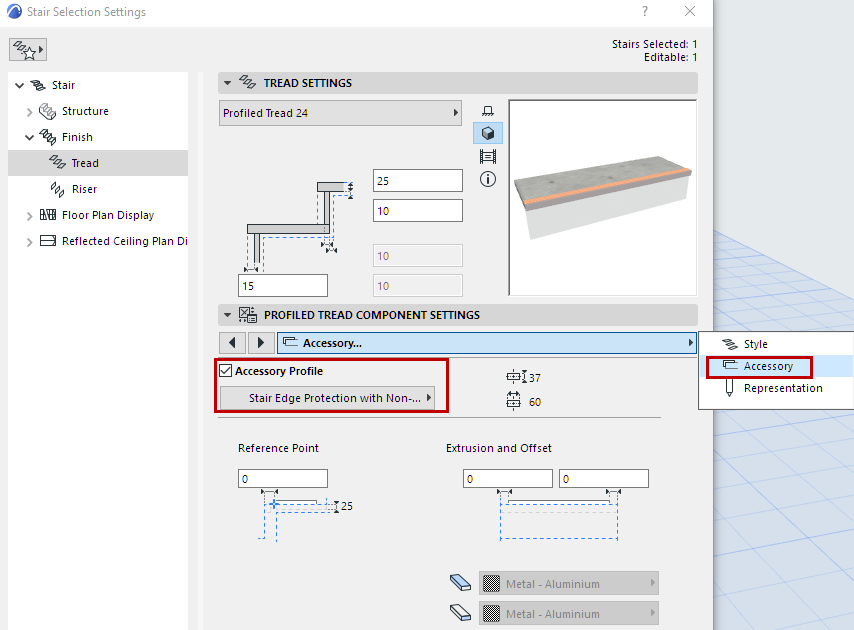Show the component info icon

488,179
